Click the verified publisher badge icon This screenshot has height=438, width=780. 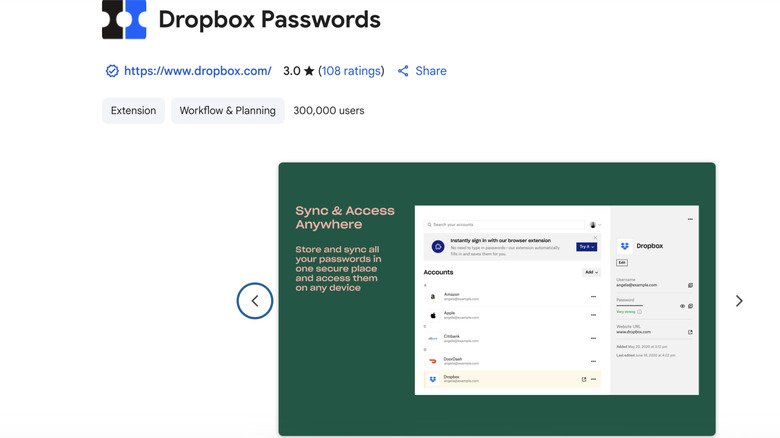tap(112, 71)
